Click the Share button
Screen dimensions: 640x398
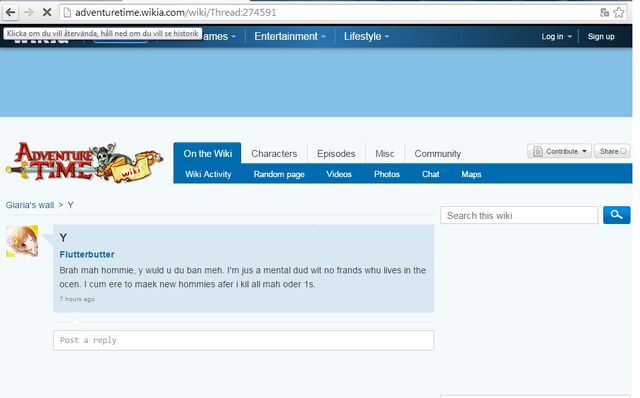(x=612, y=151)
